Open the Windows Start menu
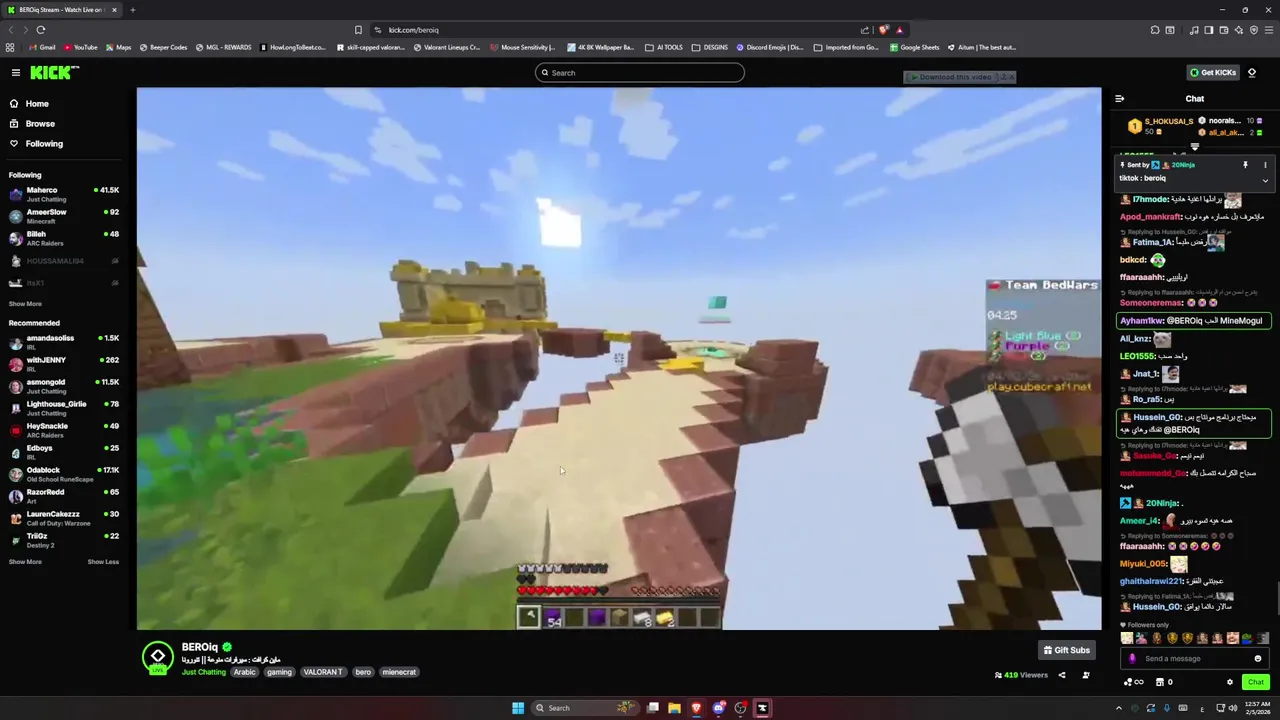Viewport: 1280px width, 720px height. click(x=517, y=708)
